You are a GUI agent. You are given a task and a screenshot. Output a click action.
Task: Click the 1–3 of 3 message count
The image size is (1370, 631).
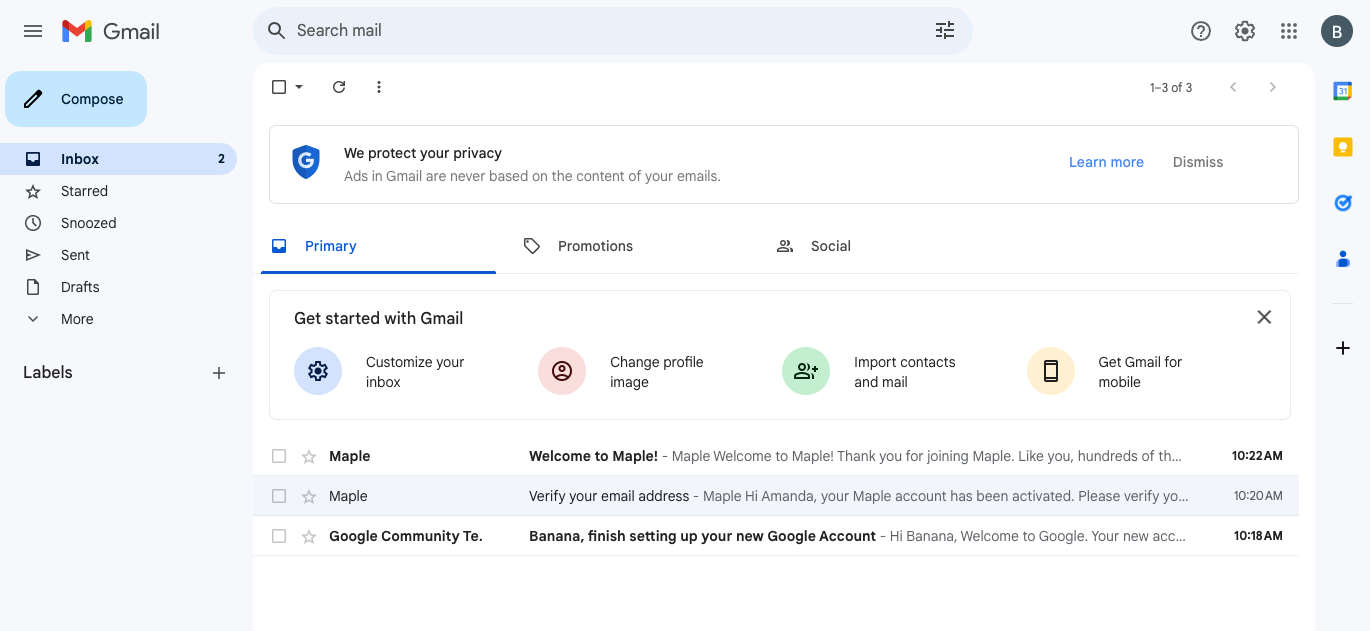(x=1171, y=88)
